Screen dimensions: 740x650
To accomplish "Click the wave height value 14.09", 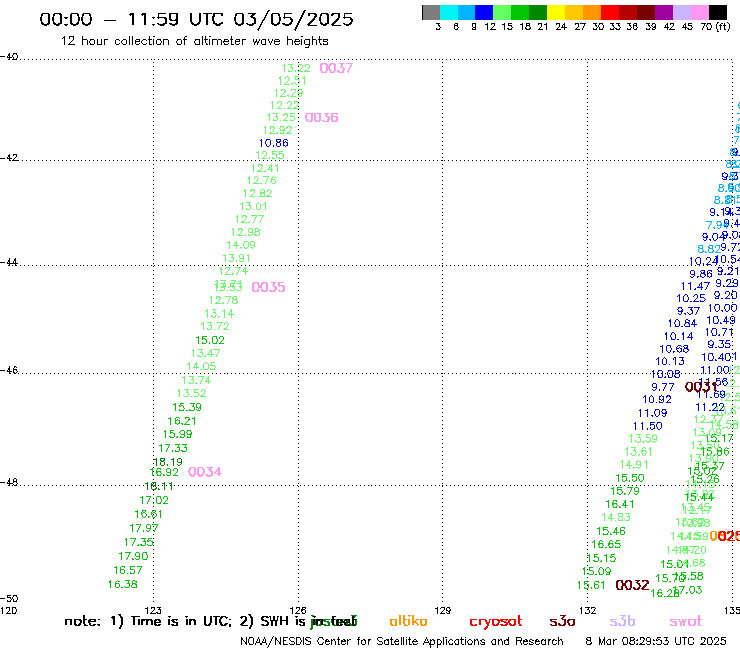I will [241, 245].
